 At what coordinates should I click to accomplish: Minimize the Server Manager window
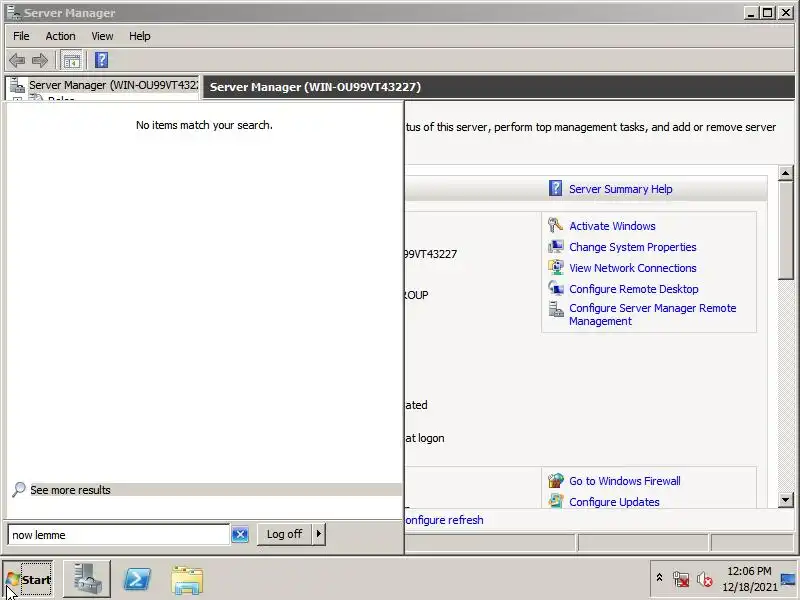click(x=751, y=13)
